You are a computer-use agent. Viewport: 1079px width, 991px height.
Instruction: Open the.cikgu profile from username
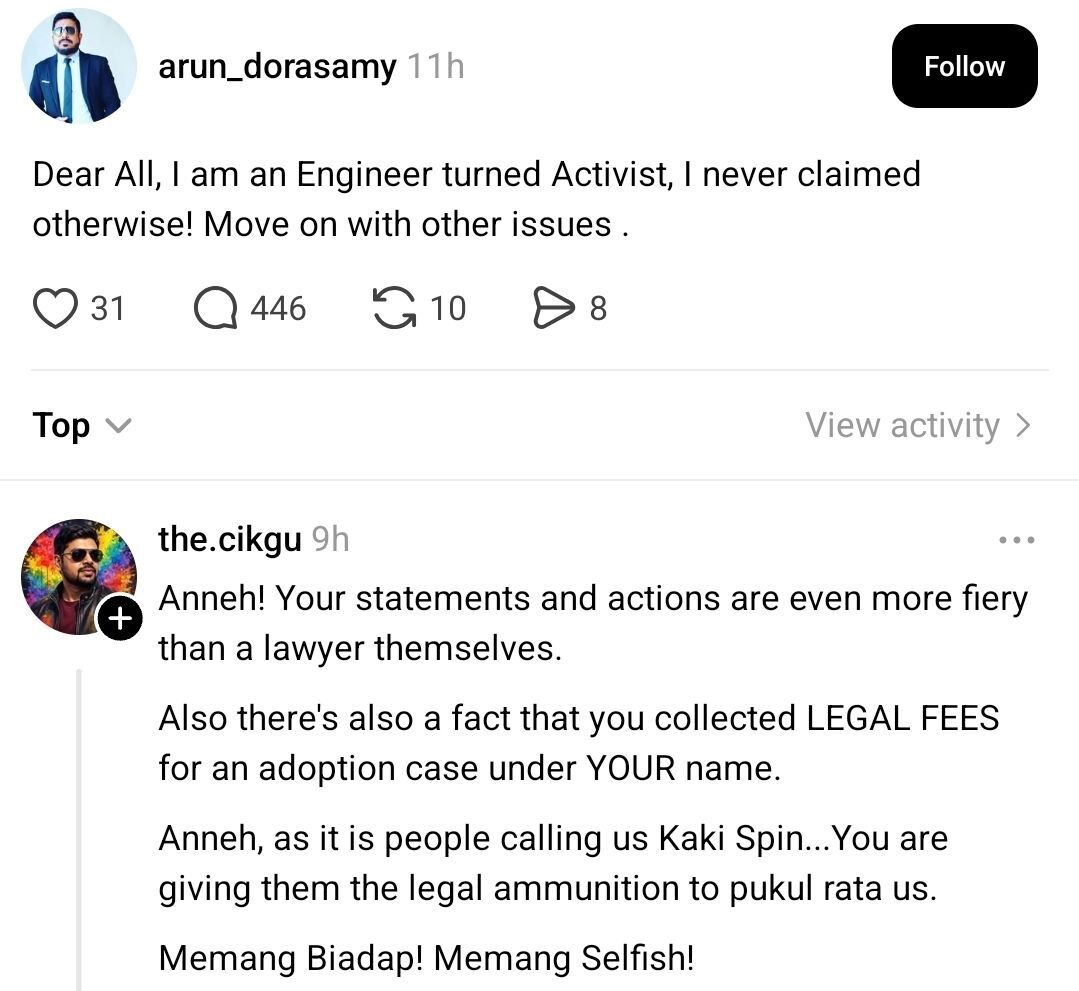coord(229,540)
